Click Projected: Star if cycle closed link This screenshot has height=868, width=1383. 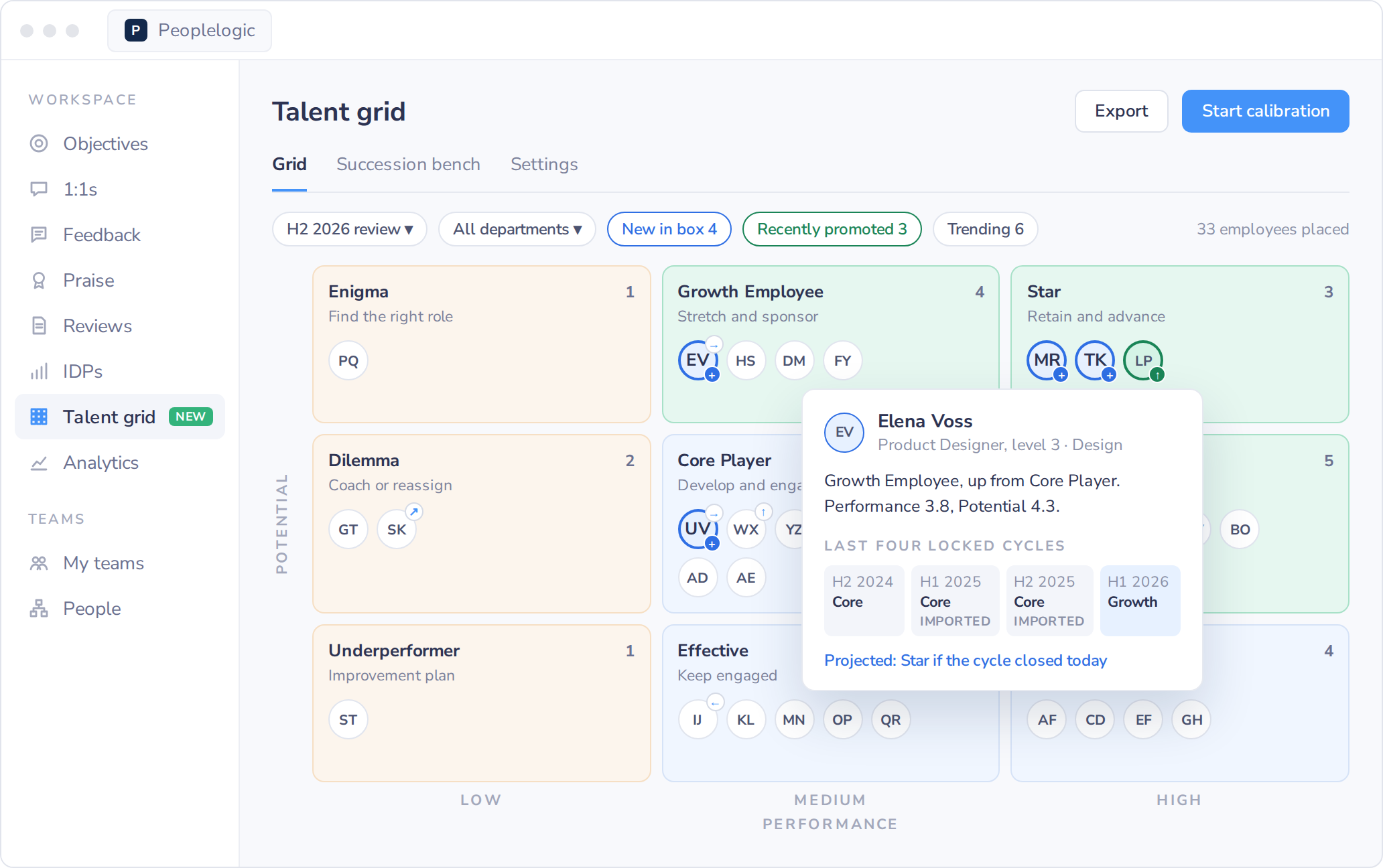(965, 660)
